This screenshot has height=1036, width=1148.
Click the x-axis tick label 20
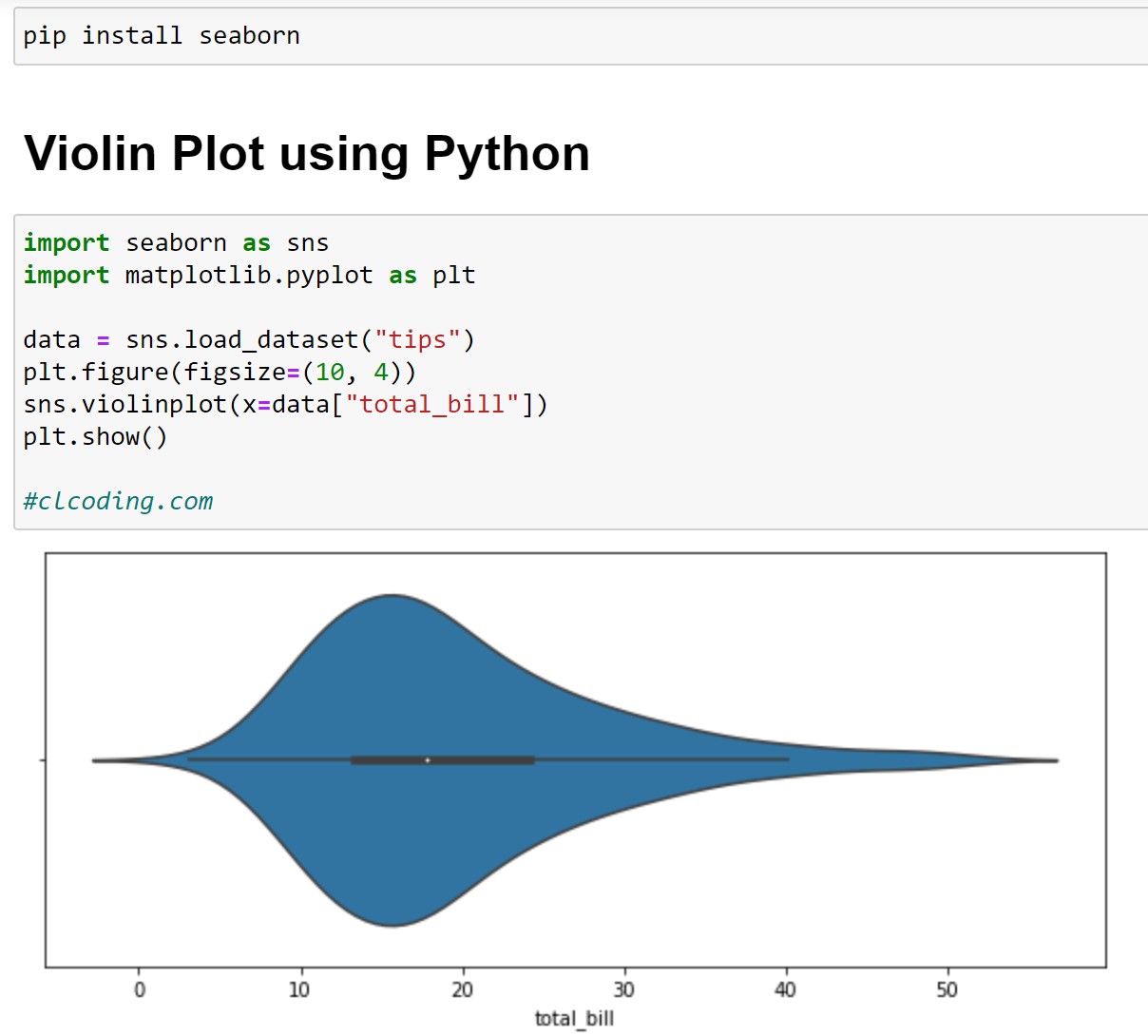tap(462, 990)
